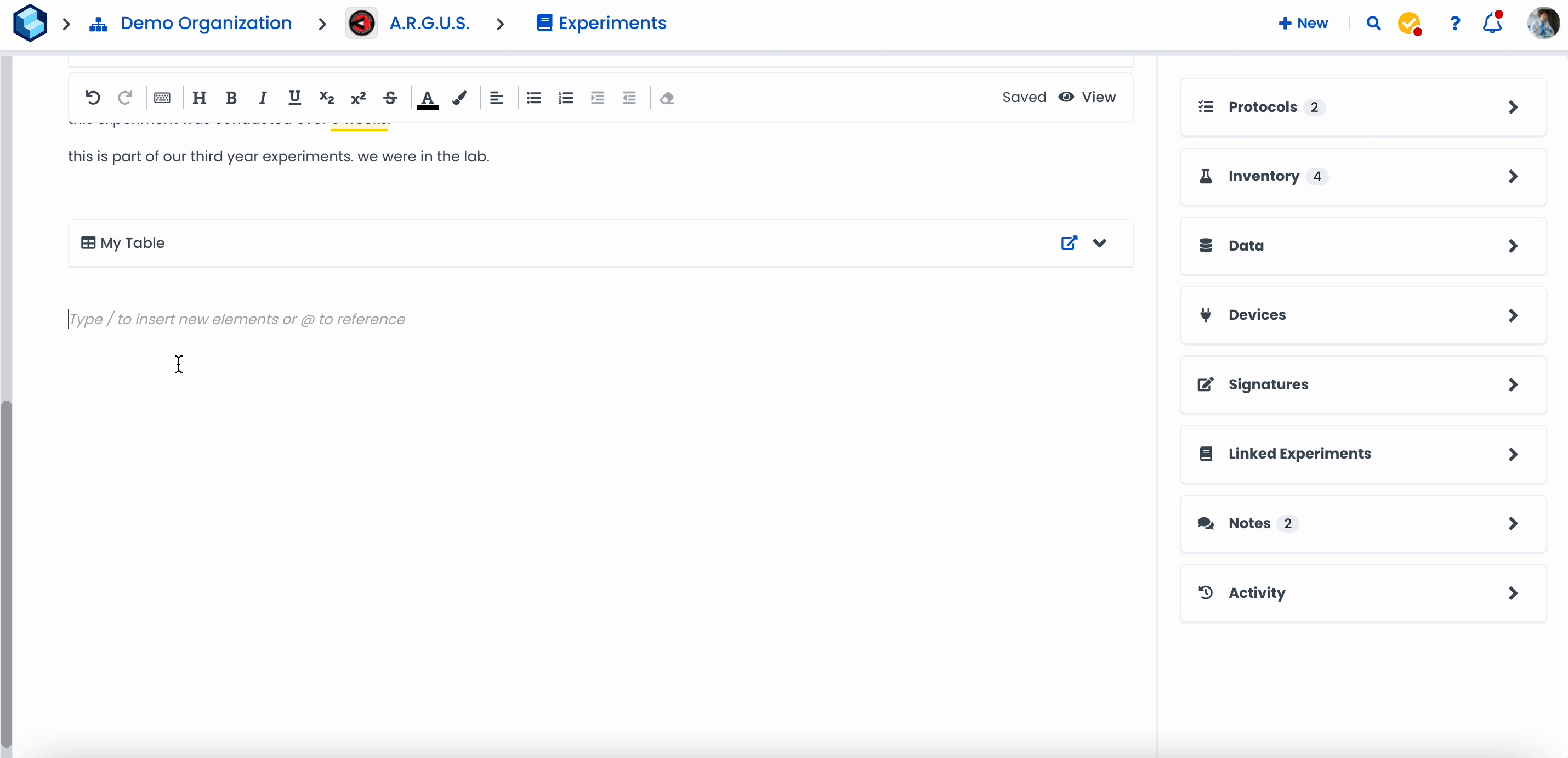Expand the My Table dropdown chevron

[1099, 243]
